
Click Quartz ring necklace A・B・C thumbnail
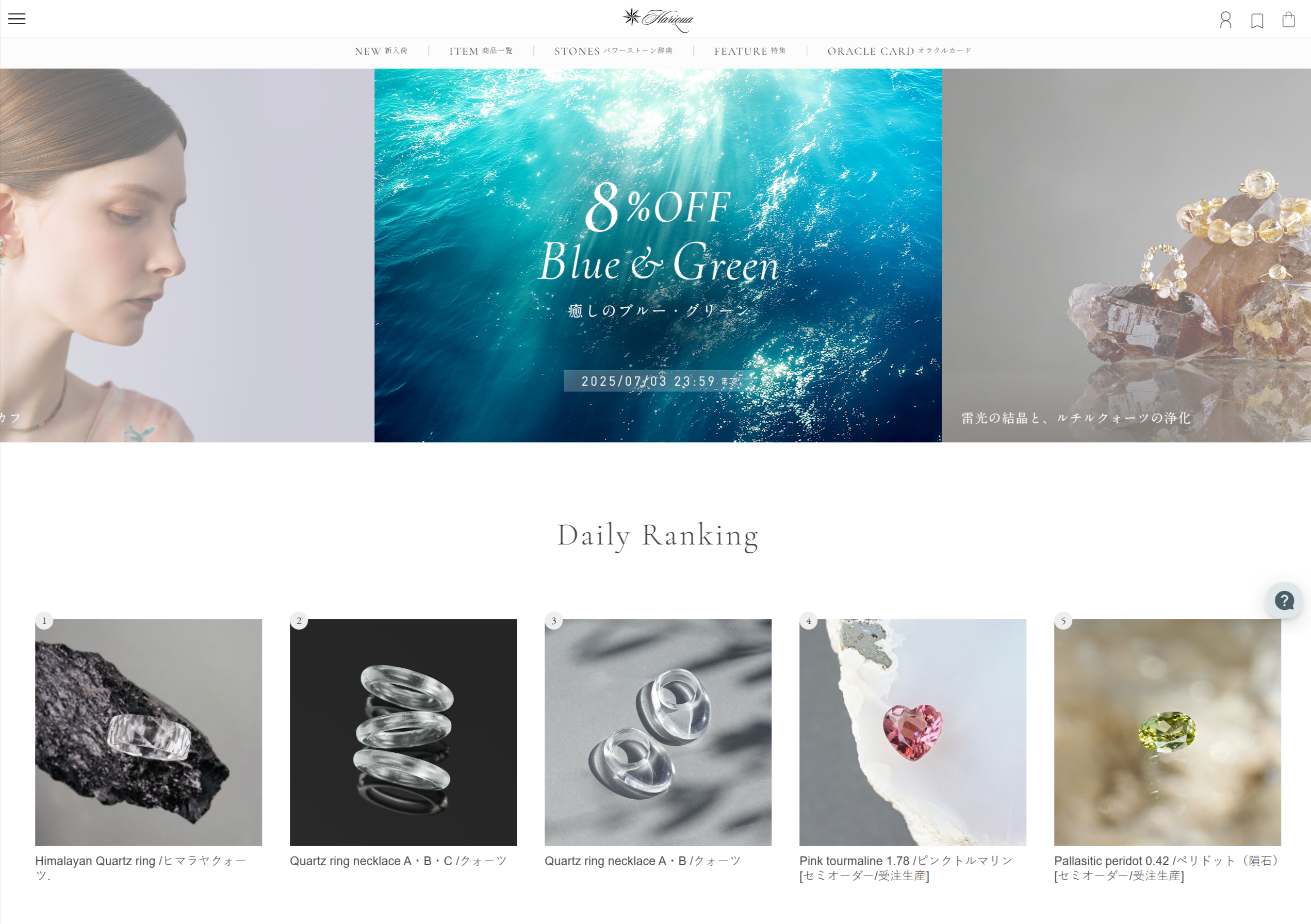[x=403, y=732]
